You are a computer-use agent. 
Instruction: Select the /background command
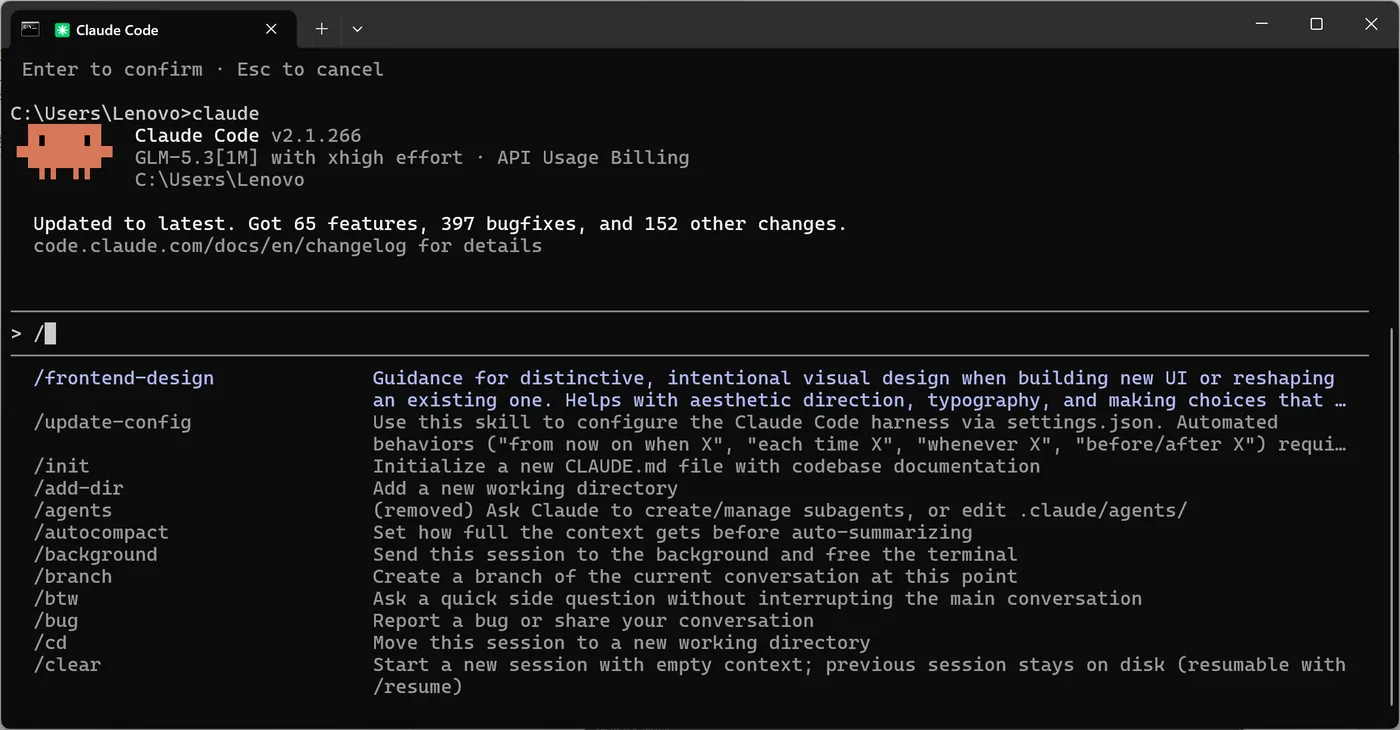(x=95, y=554)
